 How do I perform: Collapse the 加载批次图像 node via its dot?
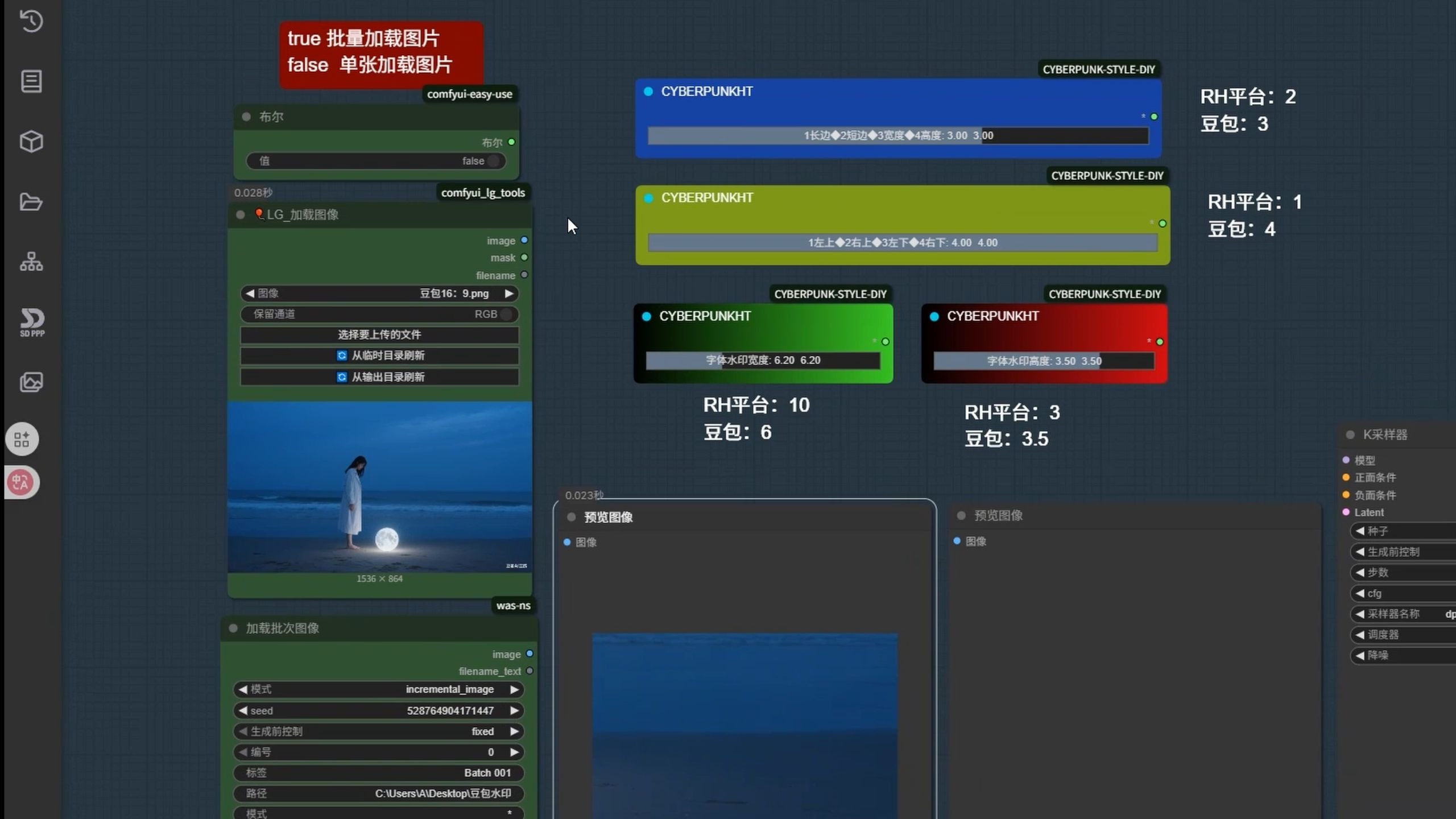click(233, 628)
